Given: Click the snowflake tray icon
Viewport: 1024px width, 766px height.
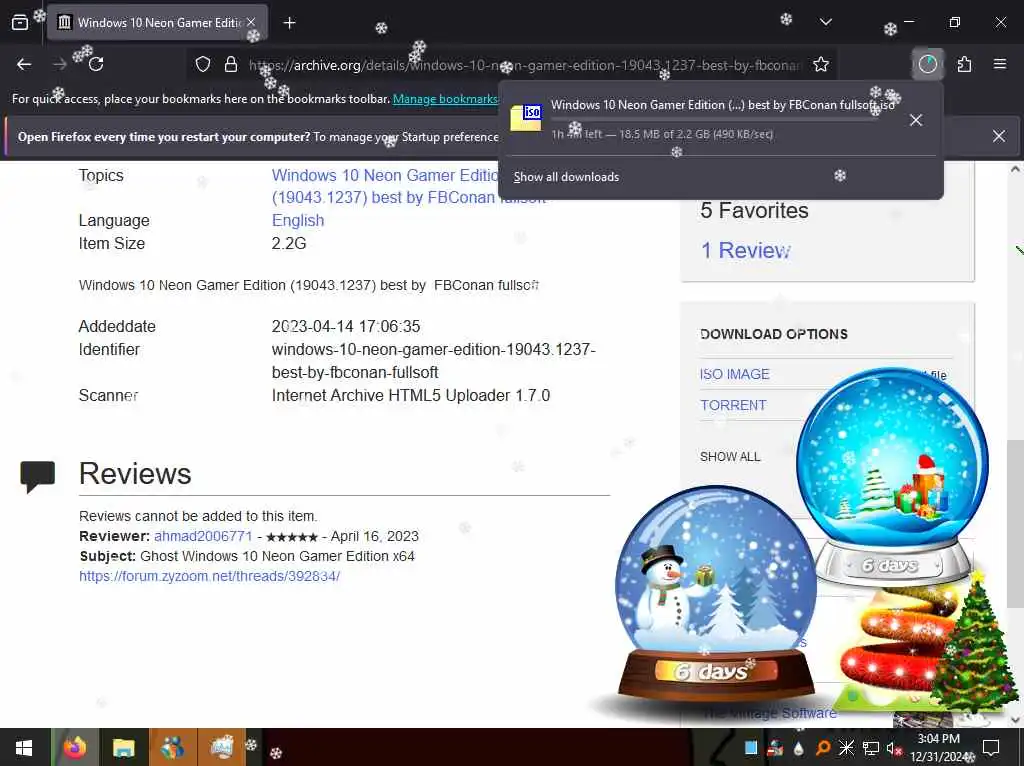Looking at the screenshot, I should [x=846, y=748].
